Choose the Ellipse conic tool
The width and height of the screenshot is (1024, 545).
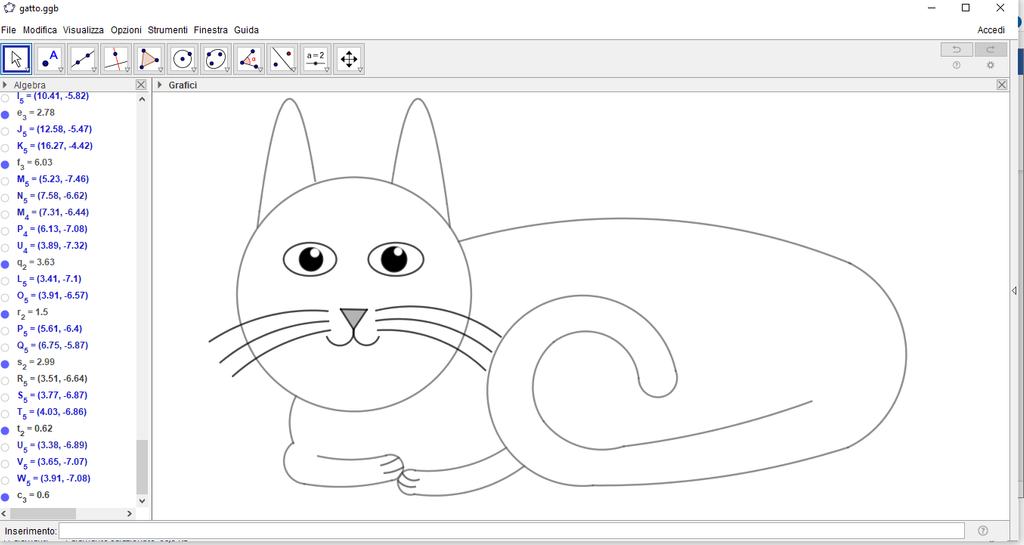pyautogui.click(x=216, y=59)
